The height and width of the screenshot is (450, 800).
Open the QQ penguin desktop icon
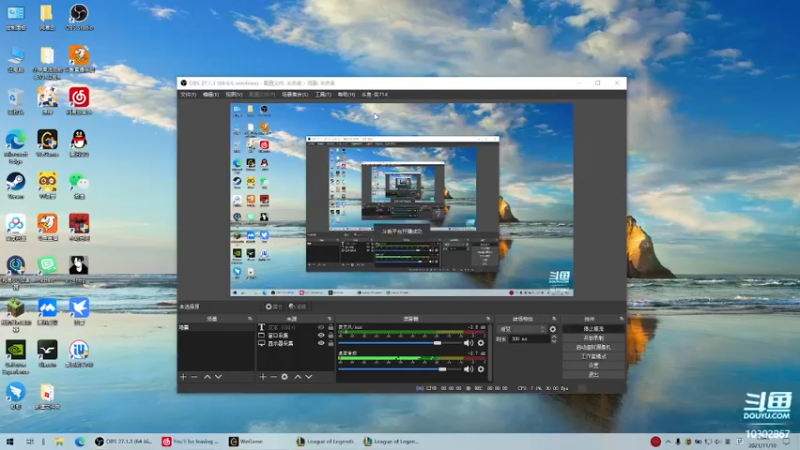point(79,143)
